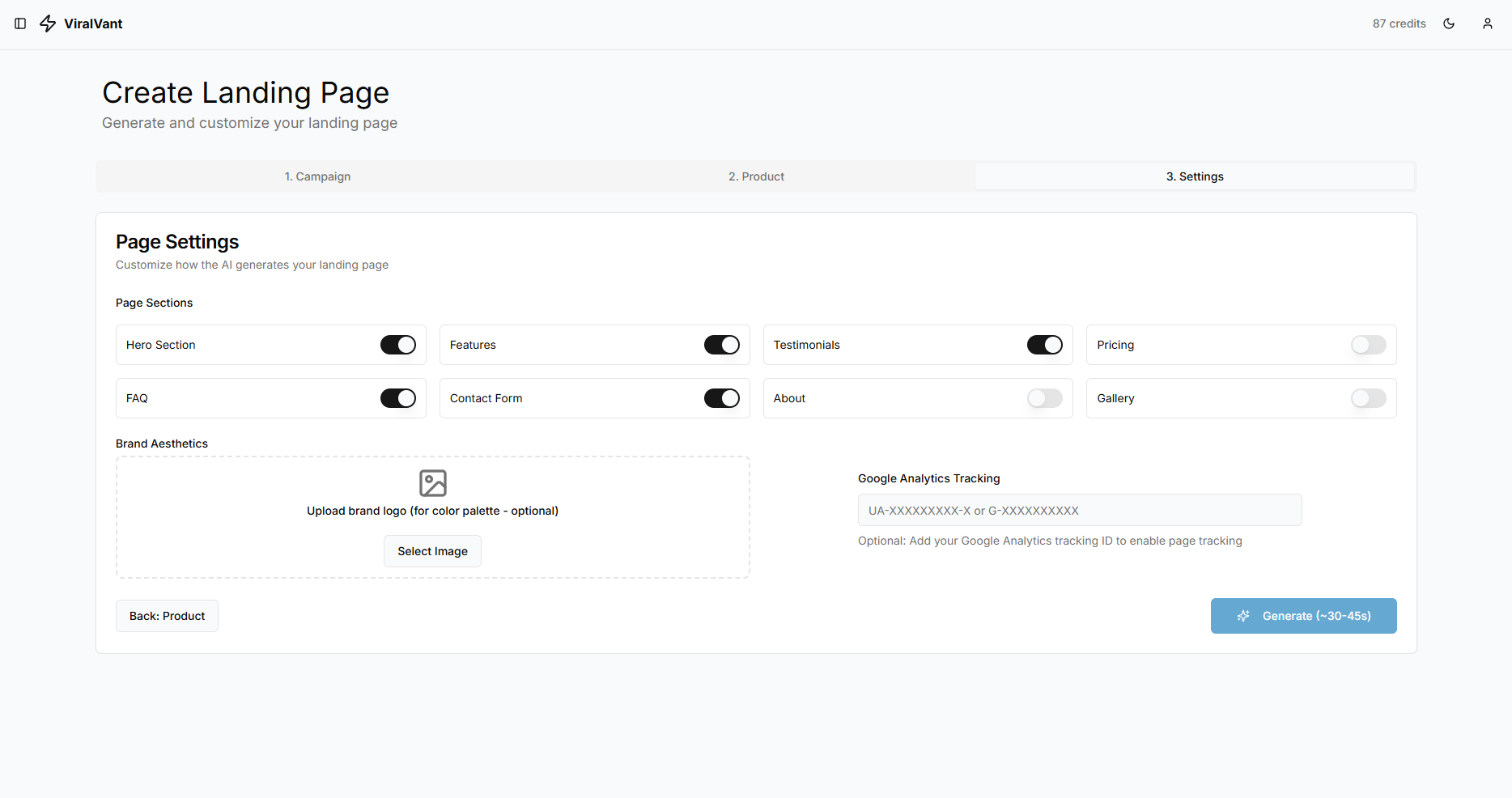Image resolution: width=1512 pixels, height=798 pixels.
Task: Click Generate (~30-45s) button
Action: click(x=1303, y=616)
